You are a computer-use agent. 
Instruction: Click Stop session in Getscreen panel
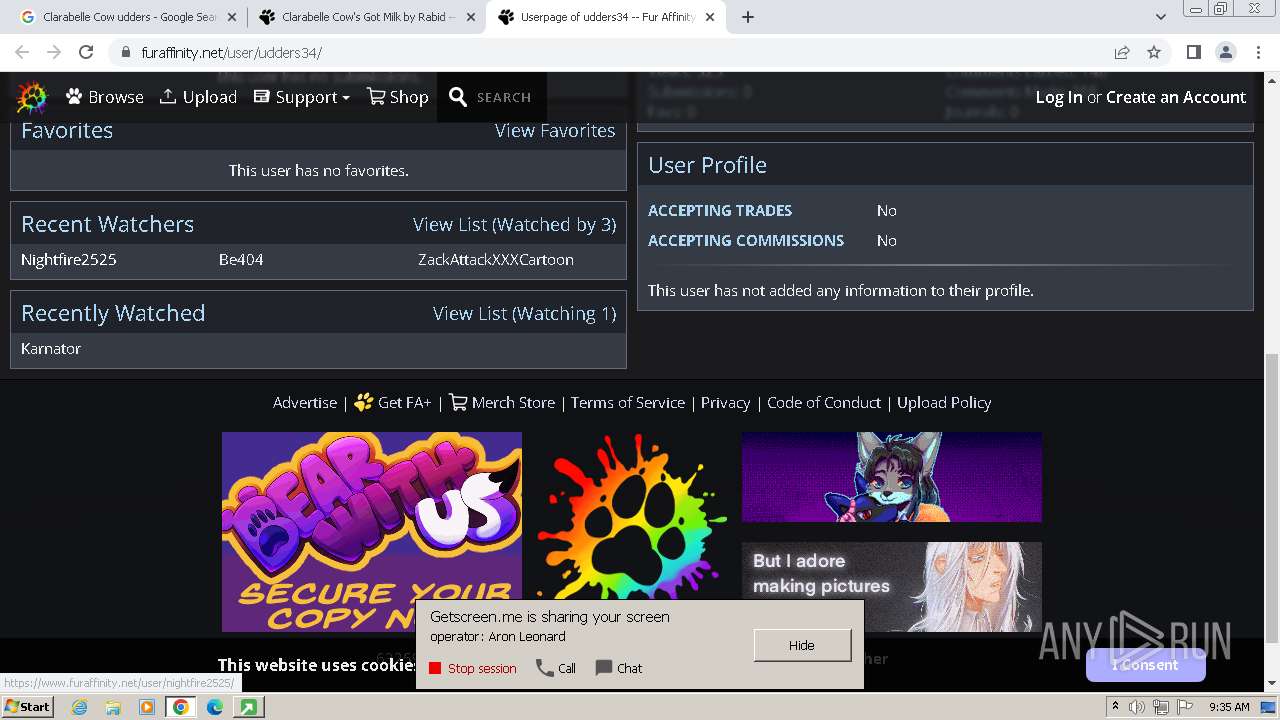pos(473,668)
